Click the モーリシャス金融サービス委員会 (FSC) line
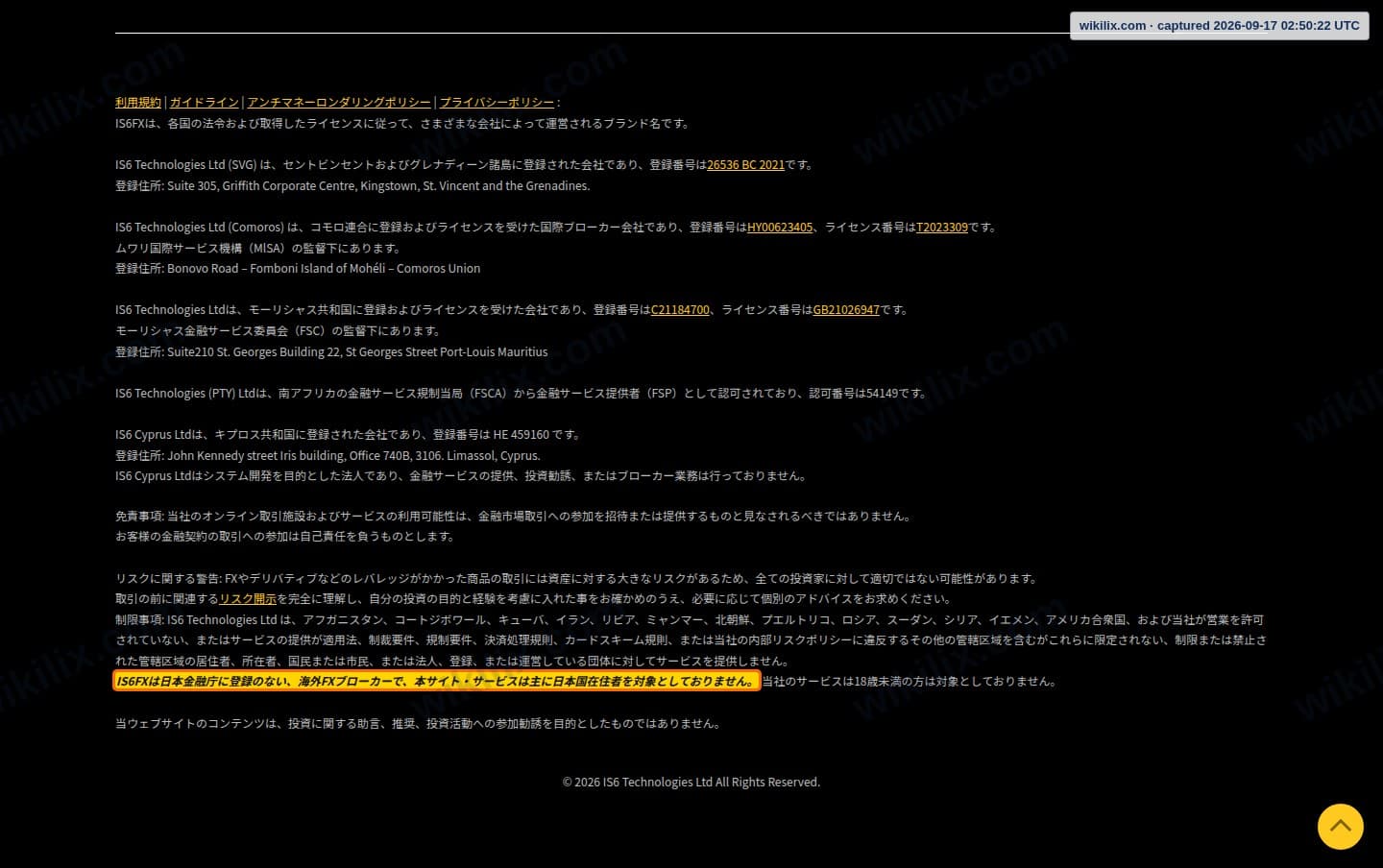 (279, 331)
